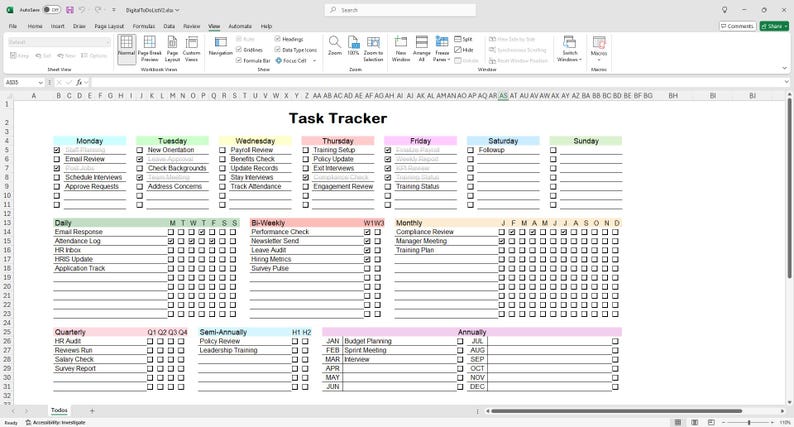Click Normal view icon in status bar
This screenshot has width=794, height=427.
(x=678, y=422)
